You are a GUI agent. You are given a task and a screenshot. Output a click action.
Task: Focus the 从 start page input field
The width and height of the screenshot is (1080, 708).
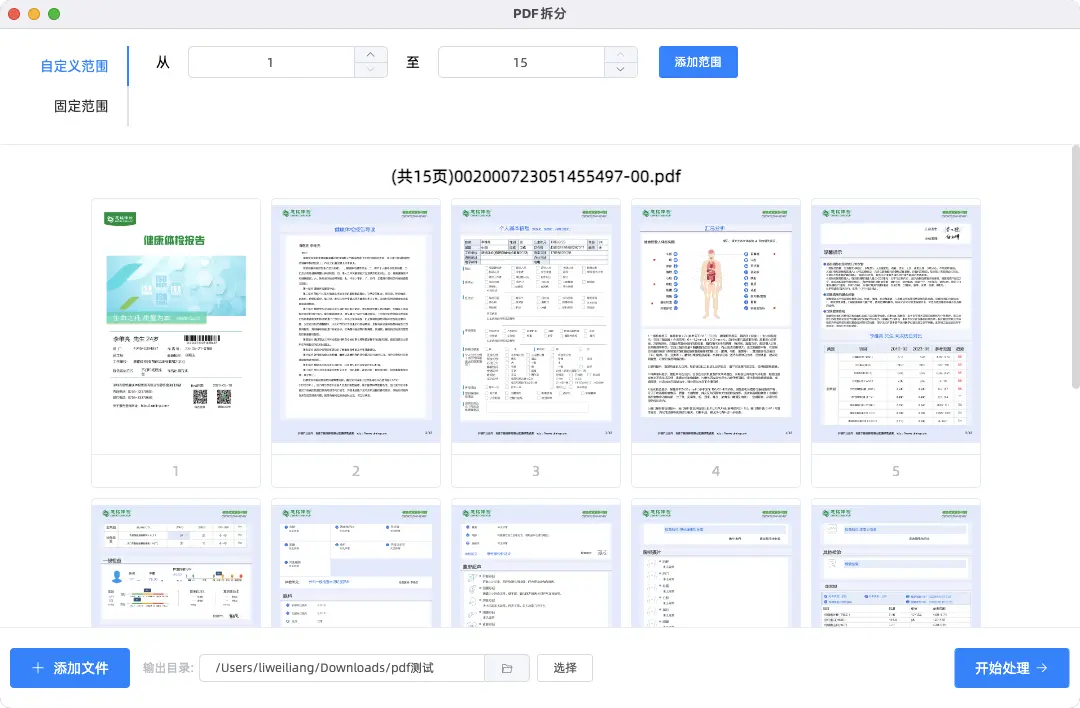click(x=271, y=62)
